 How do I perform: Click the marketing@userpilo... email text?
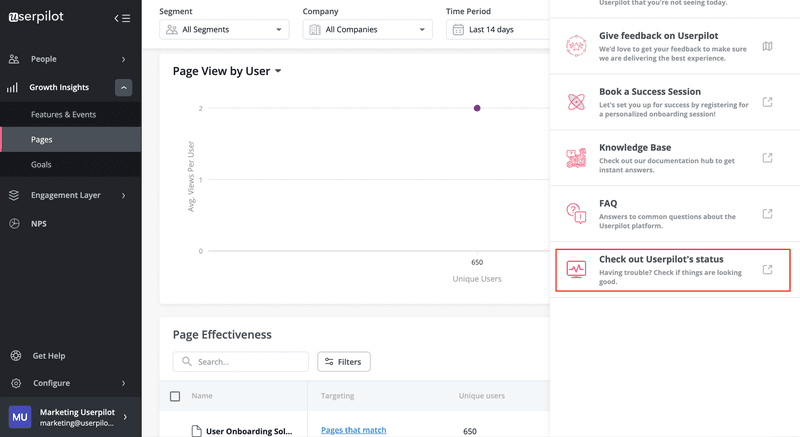77,423
